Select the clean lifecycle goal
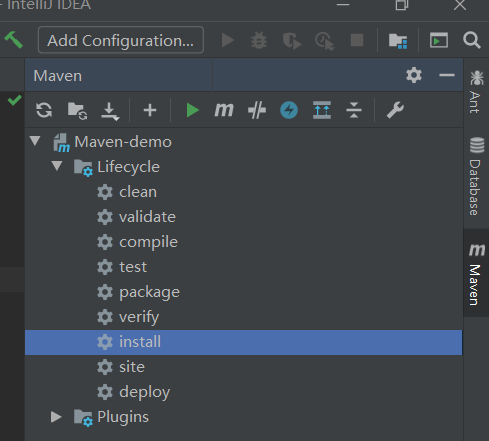 (x=138, y=192)
